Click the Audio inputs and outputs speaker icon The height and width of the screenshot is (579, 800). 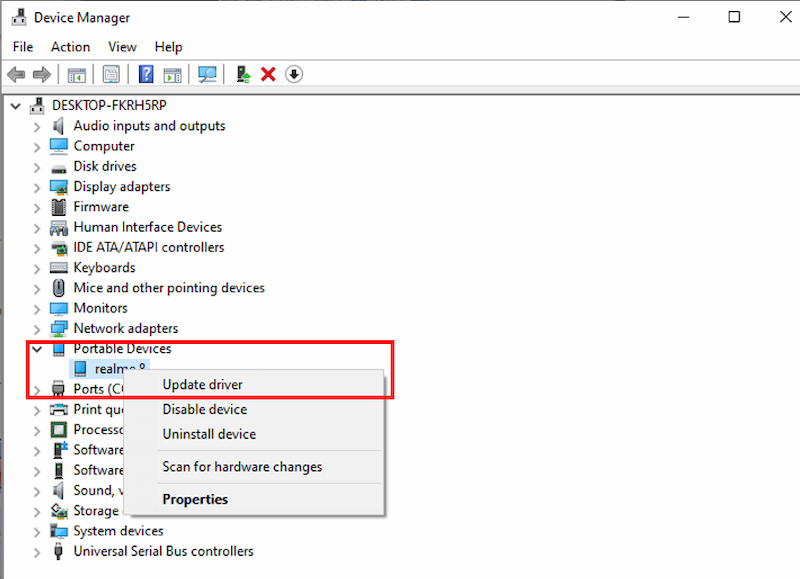58,126
